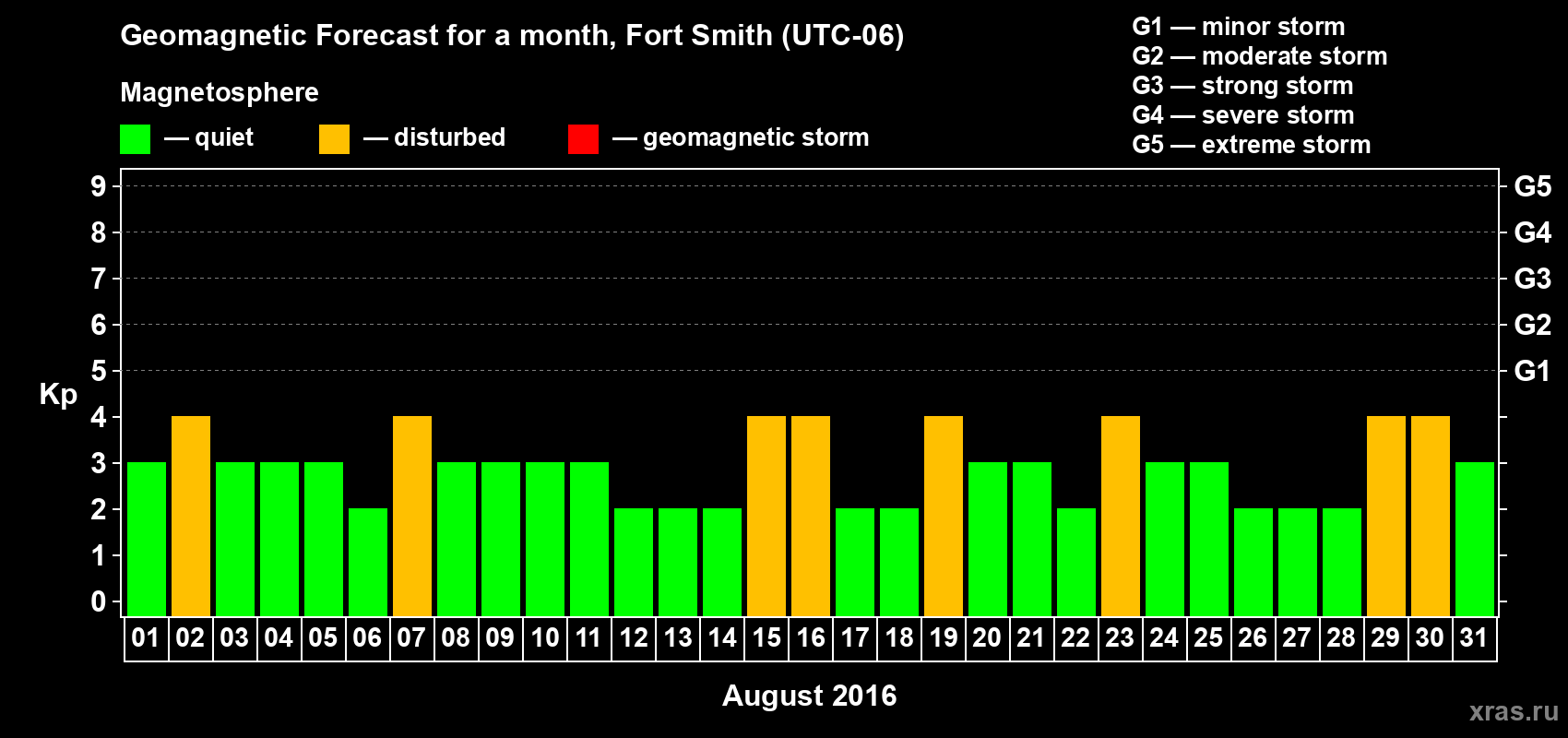This screenshot has height=738, width=1568.
Task: Click the G3 — strong storm legend line
Action: 1242,86
